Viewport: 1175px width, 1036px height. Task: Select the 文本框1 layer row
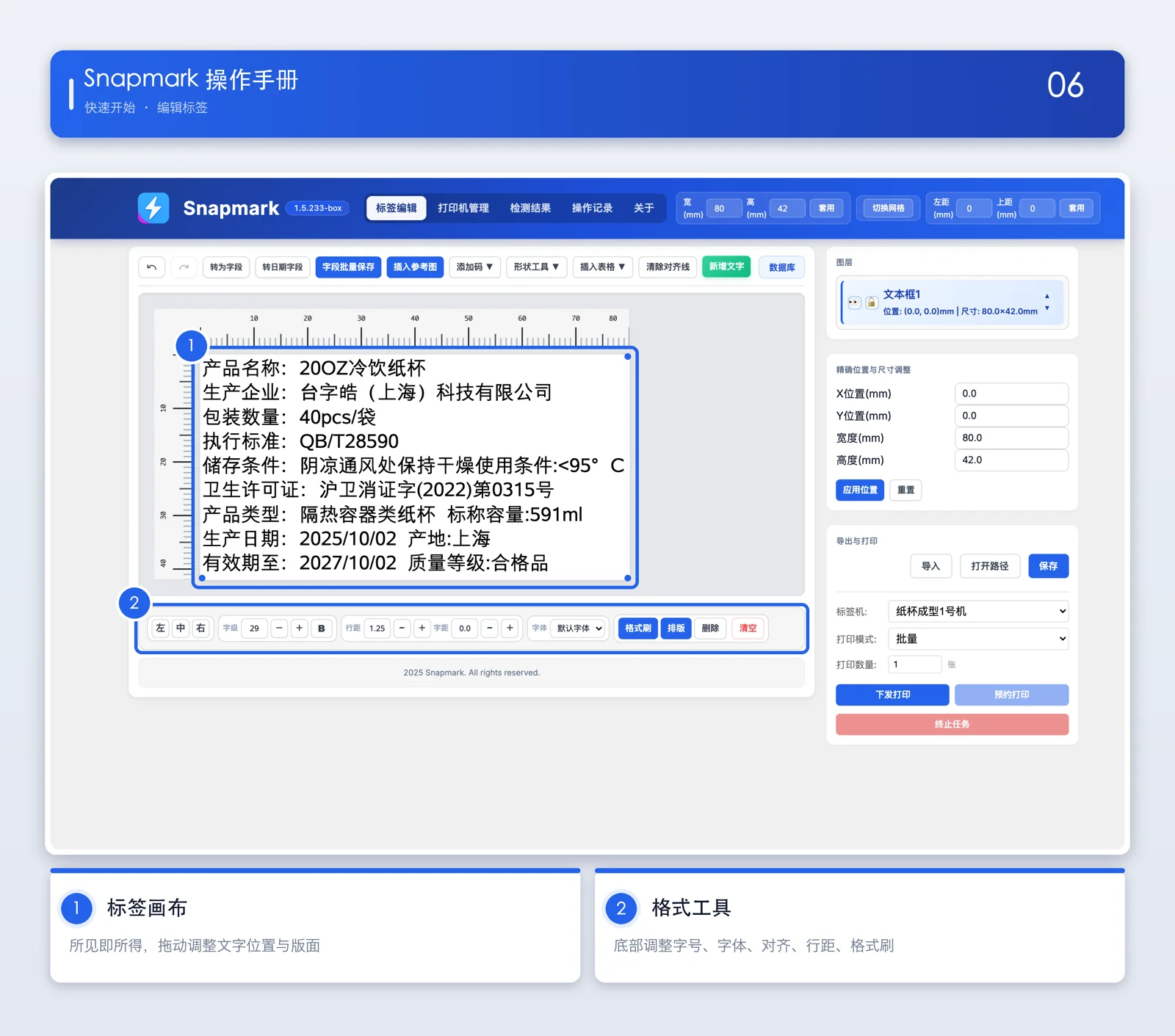pyautogui.click(x=952, y=303)
